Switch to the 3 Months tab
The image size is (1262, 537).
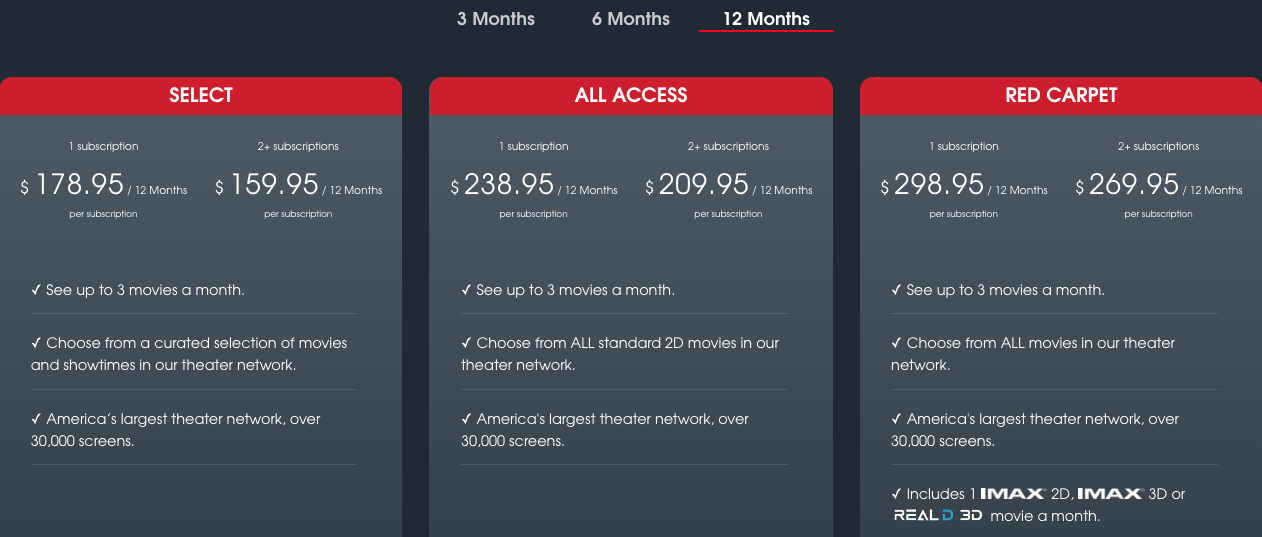tap(496, 19)
